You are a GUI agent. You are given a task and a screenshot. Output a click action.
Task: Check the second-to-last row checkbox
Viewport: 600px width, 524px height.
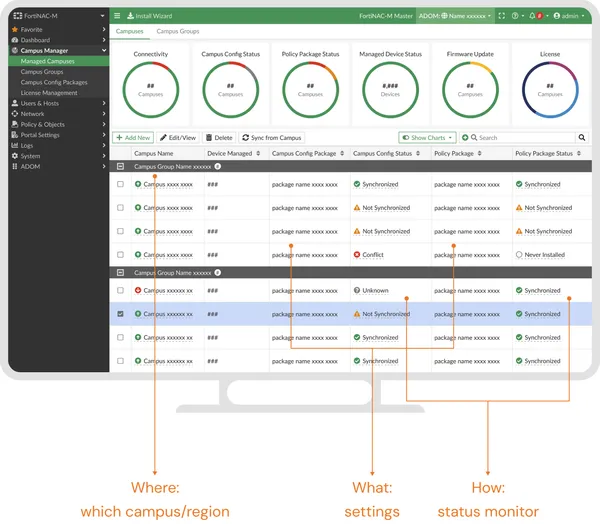[x=120, y=337]
